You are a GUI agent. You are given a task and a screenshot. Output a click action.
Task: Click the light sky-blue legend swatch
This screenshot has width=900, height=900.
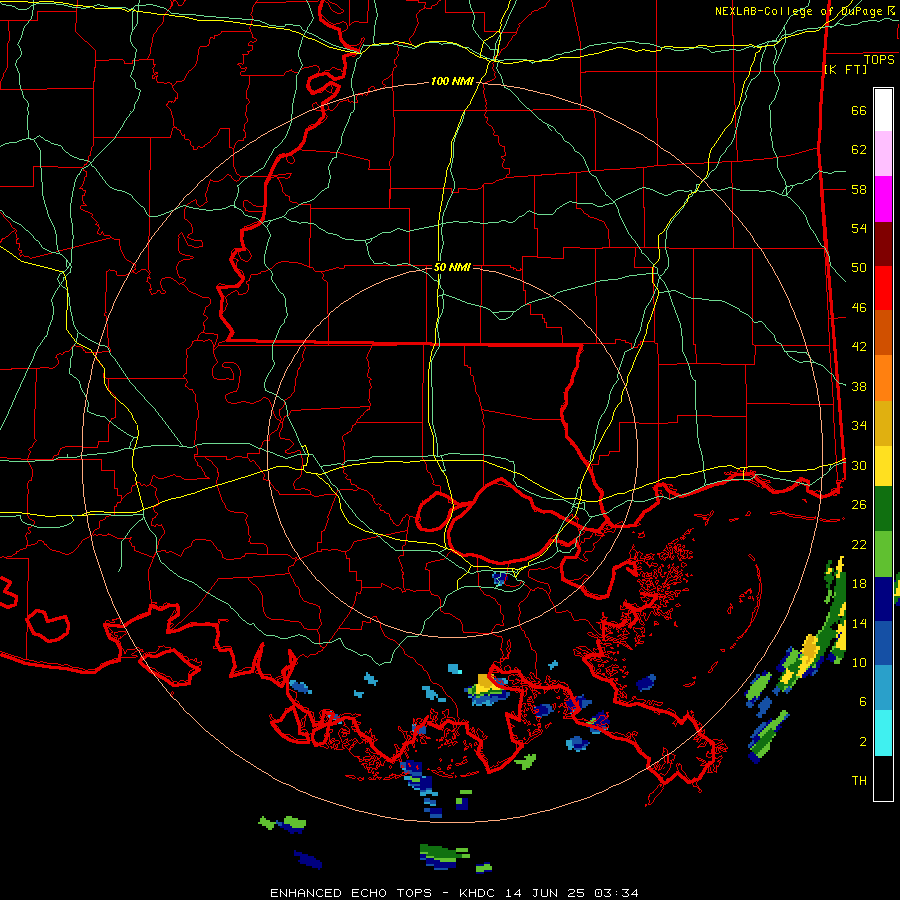coord(883,688)
